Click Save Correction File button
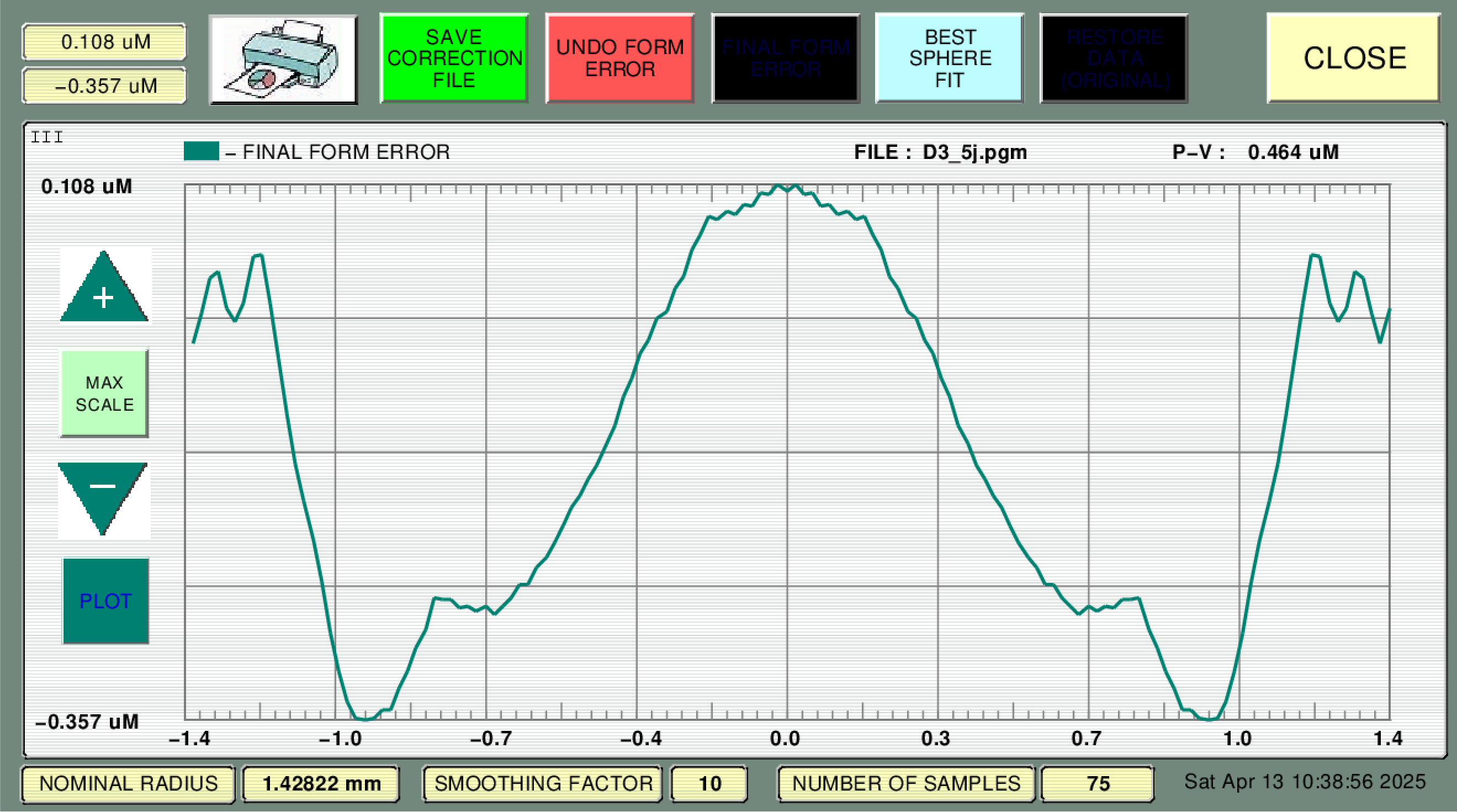 454,59
